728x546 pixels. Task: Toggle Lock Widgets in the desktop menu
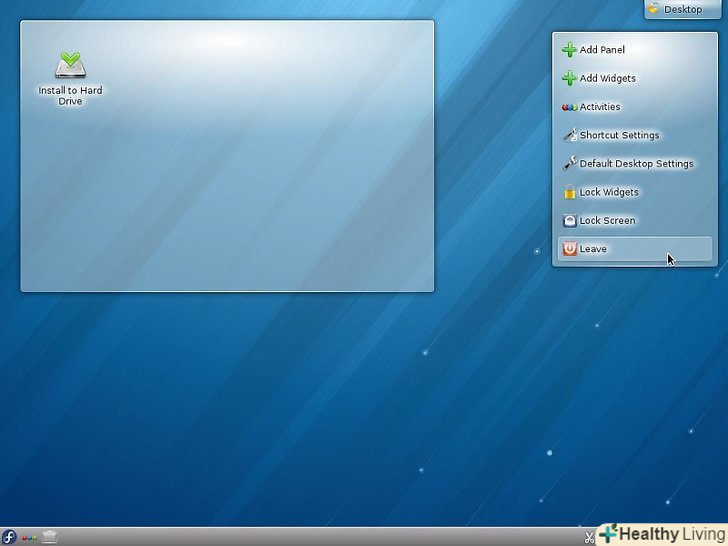point(609,192)
